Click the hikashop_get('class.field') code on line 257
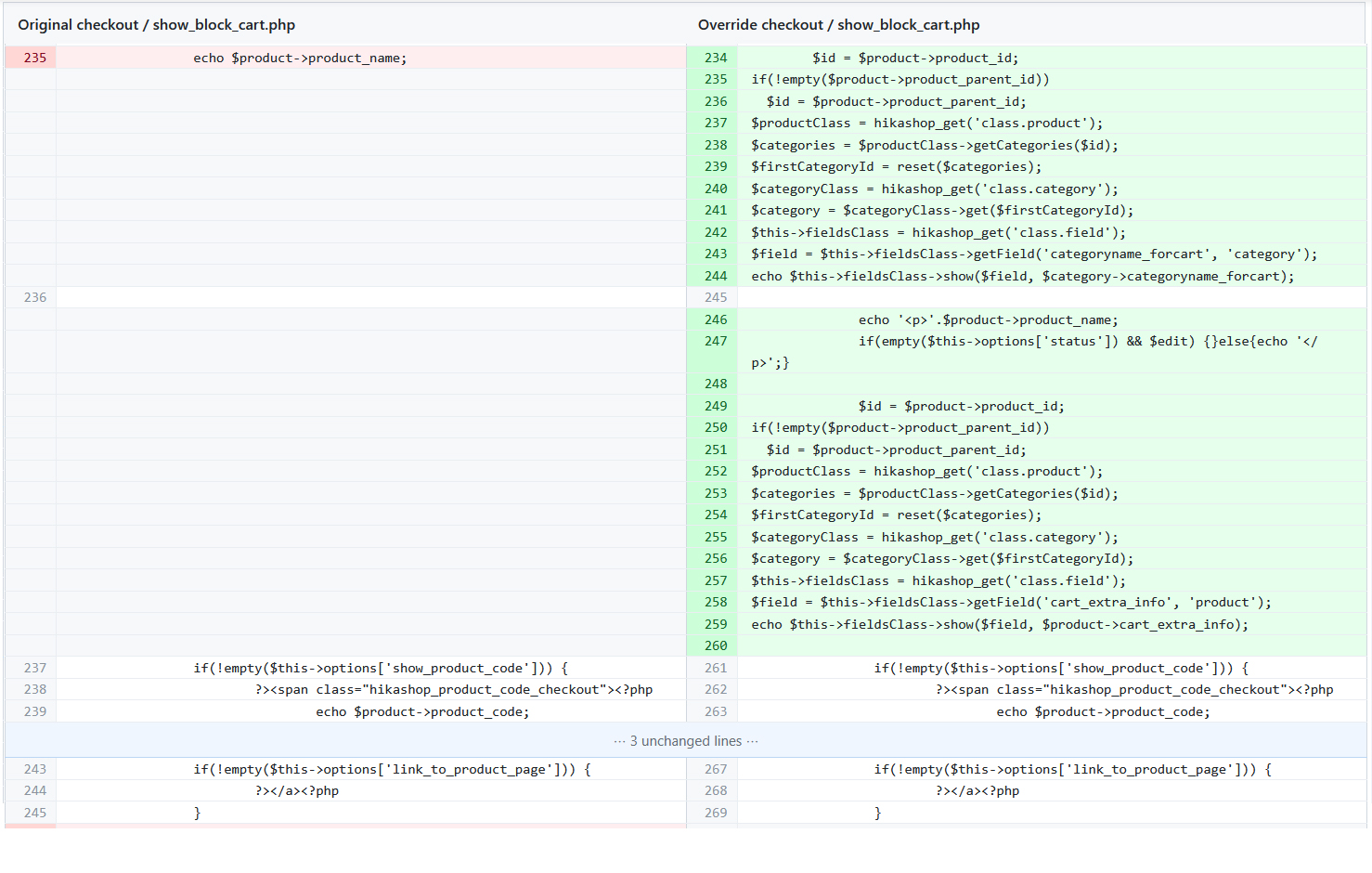The image size is (1372, 873). [938, 580]
